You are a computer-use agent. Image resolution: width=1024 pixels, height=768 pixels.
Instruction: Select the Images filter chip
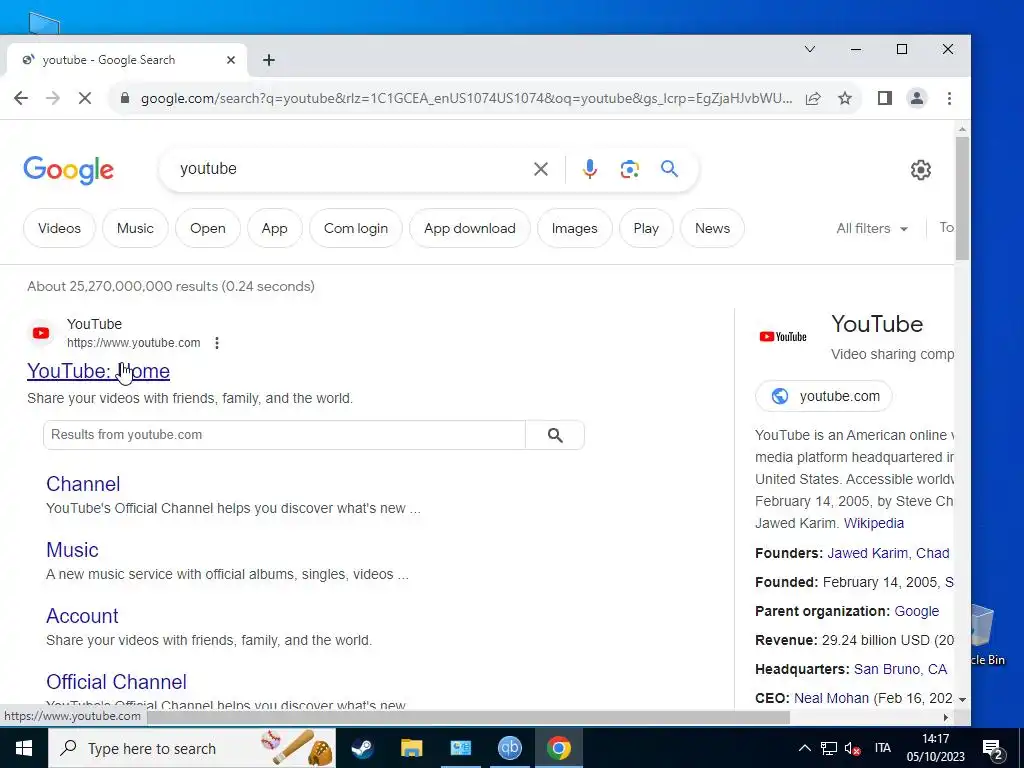(x=575, y=228)
